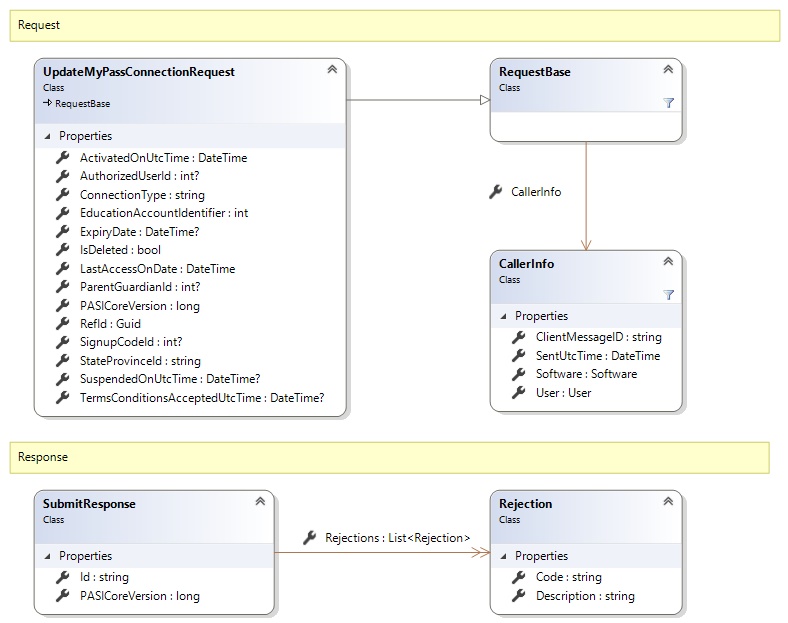Select the IsDeleted : bool property
Image resolution: width=788 pixels, height=623 pixels.
[120, 250]
